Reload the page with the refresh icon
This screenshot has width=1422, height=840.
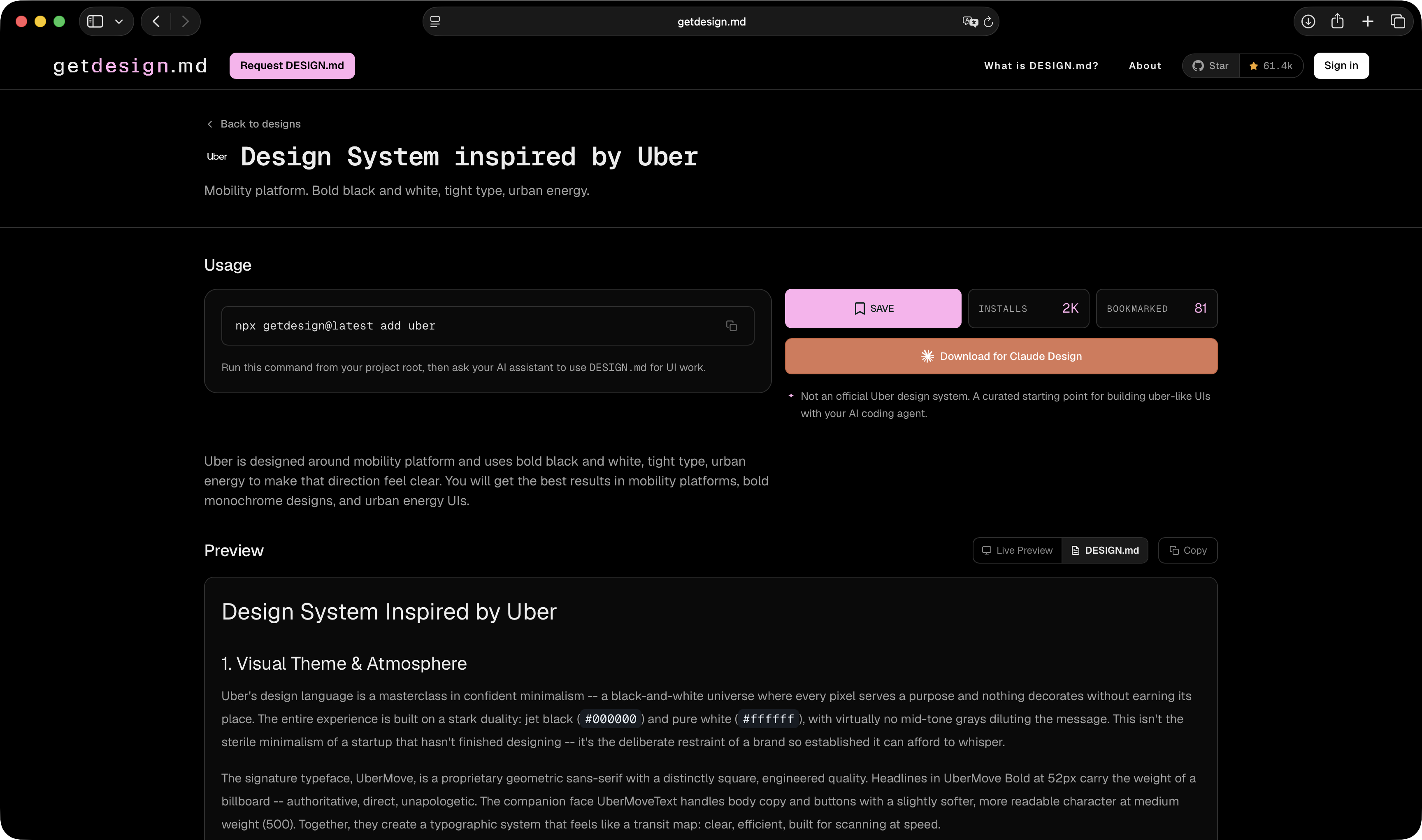[x=988, y=21]
